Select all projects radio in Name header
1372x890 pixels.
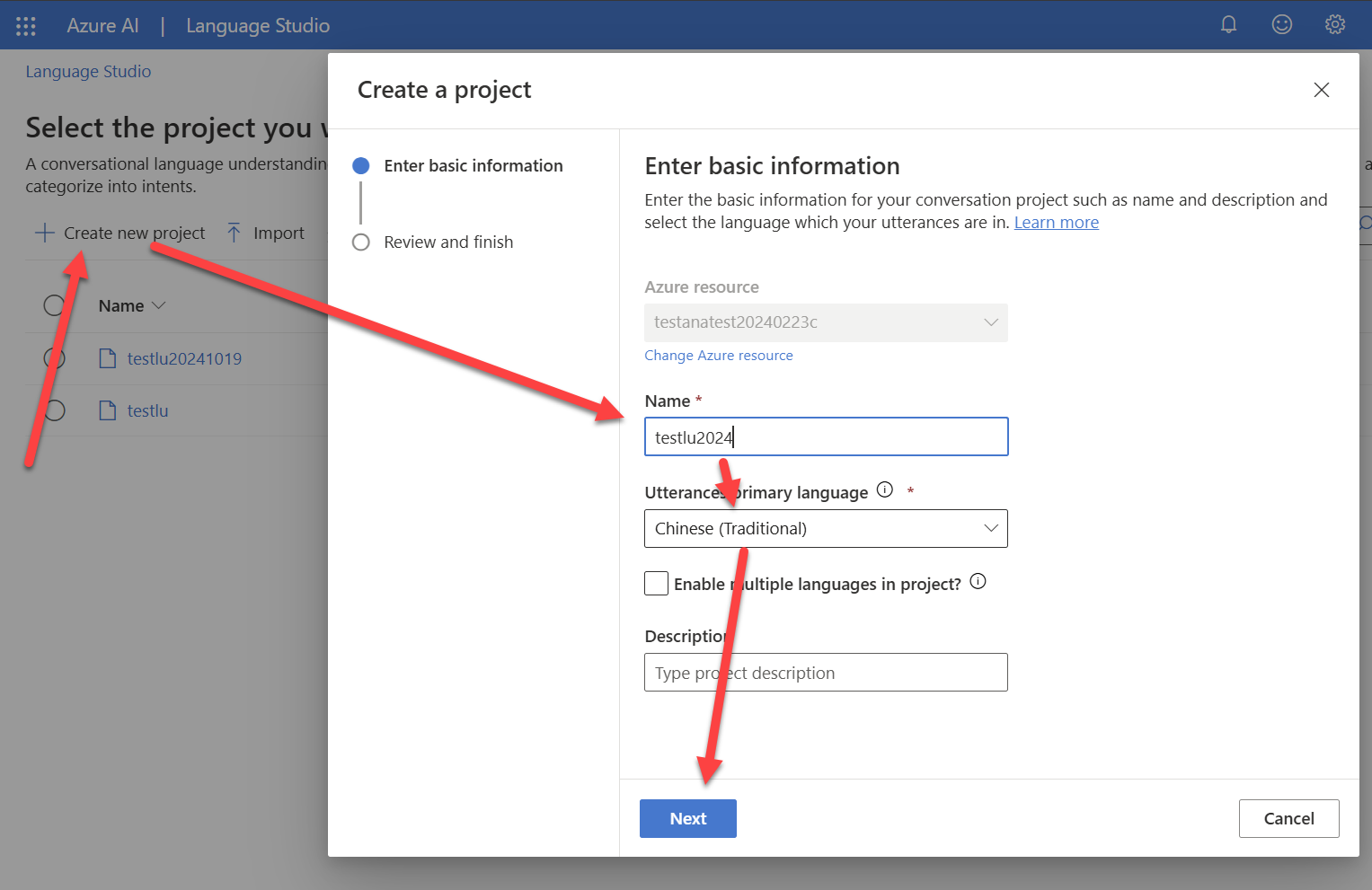[x=54, y=305]
